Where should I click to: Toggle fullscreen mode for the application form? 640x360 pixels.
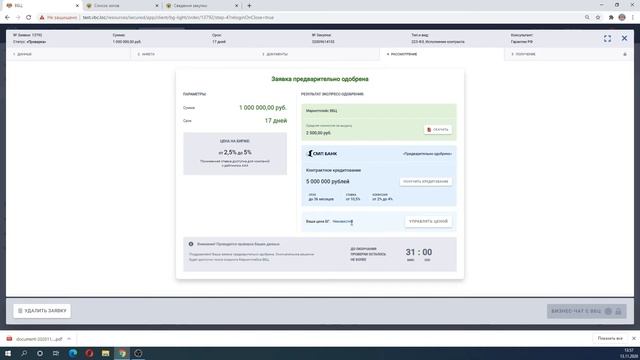(607, 38)
